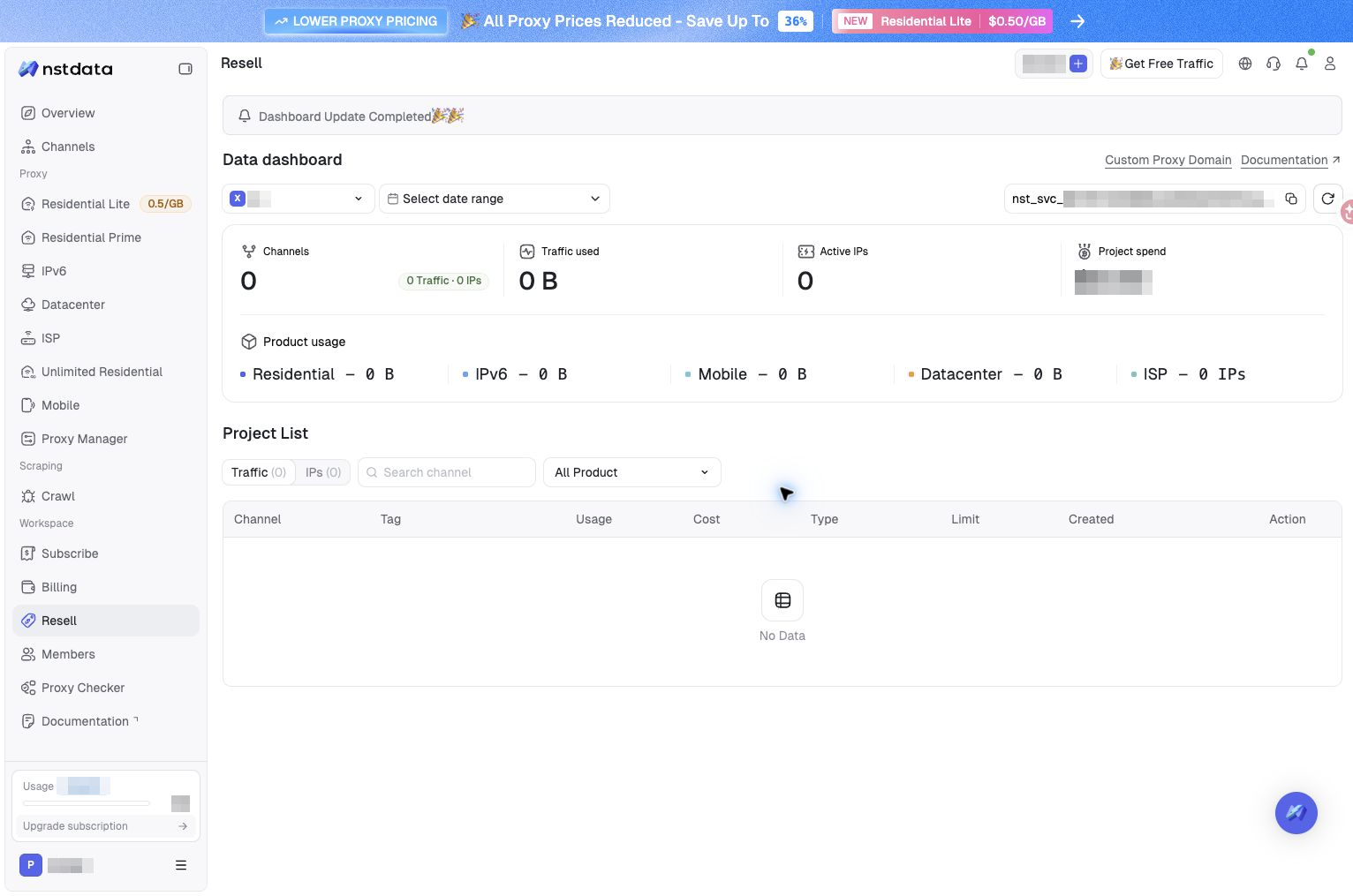The height and width of the screenshot is (896, 1353).
Task: Open Unlimited Residential in the sidebar
Action: pos(106,372)
